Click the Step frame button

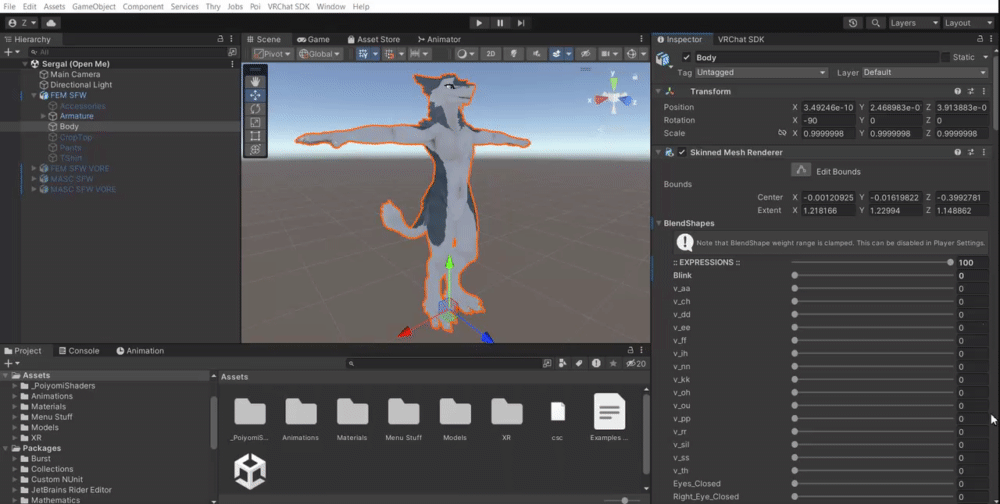521,23
